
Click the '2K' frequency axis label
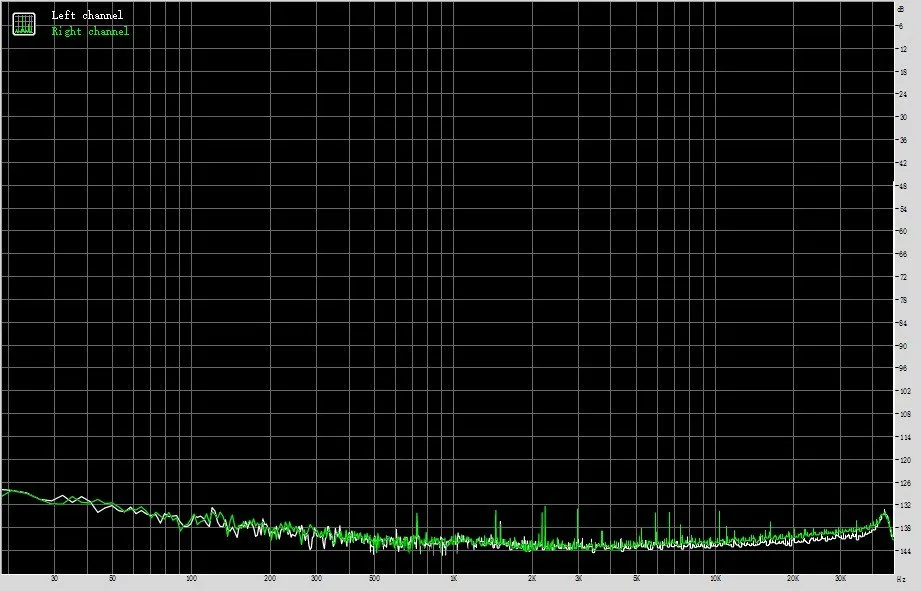[x=532, y=579]
